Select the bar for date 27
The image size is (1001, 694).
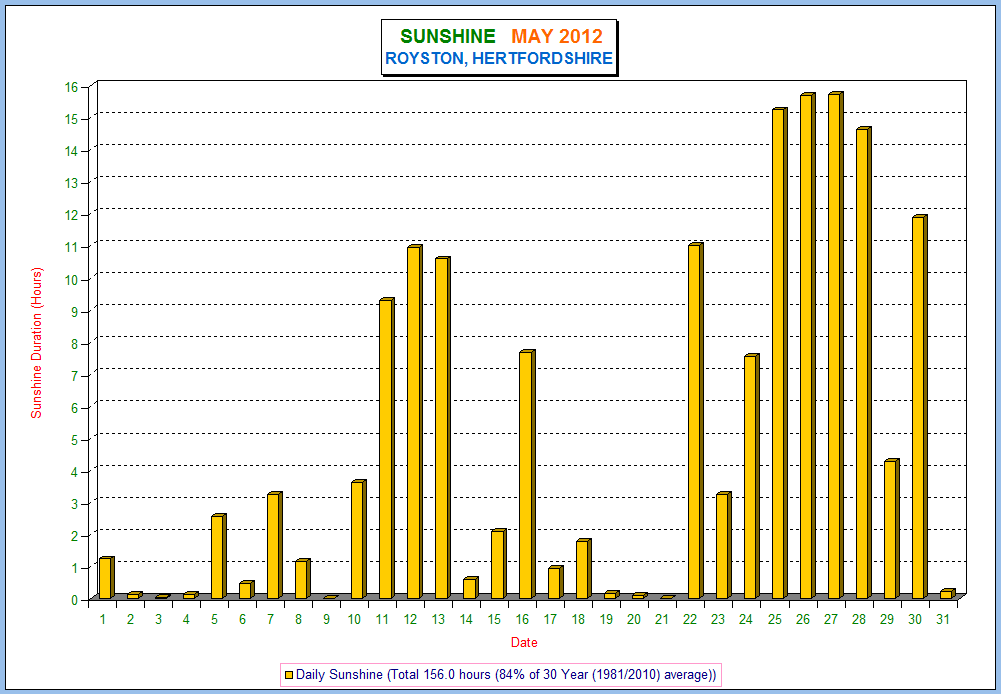point(836,345)
